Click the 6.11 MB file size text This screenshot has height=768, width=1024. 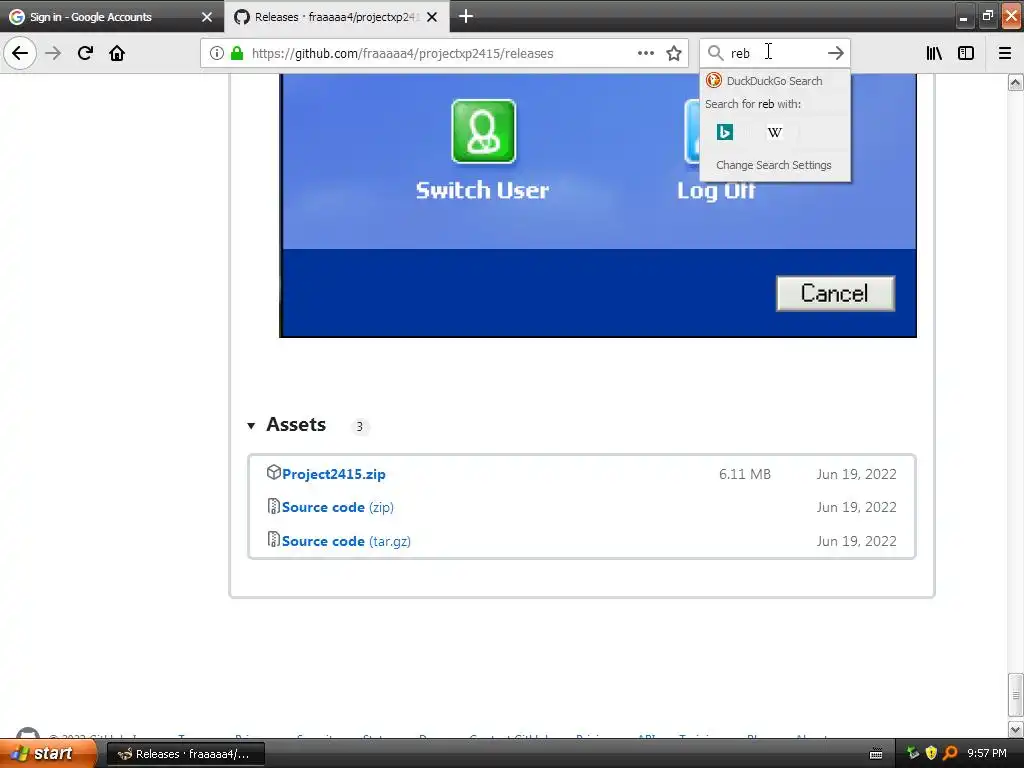click(x=744, y=474)
